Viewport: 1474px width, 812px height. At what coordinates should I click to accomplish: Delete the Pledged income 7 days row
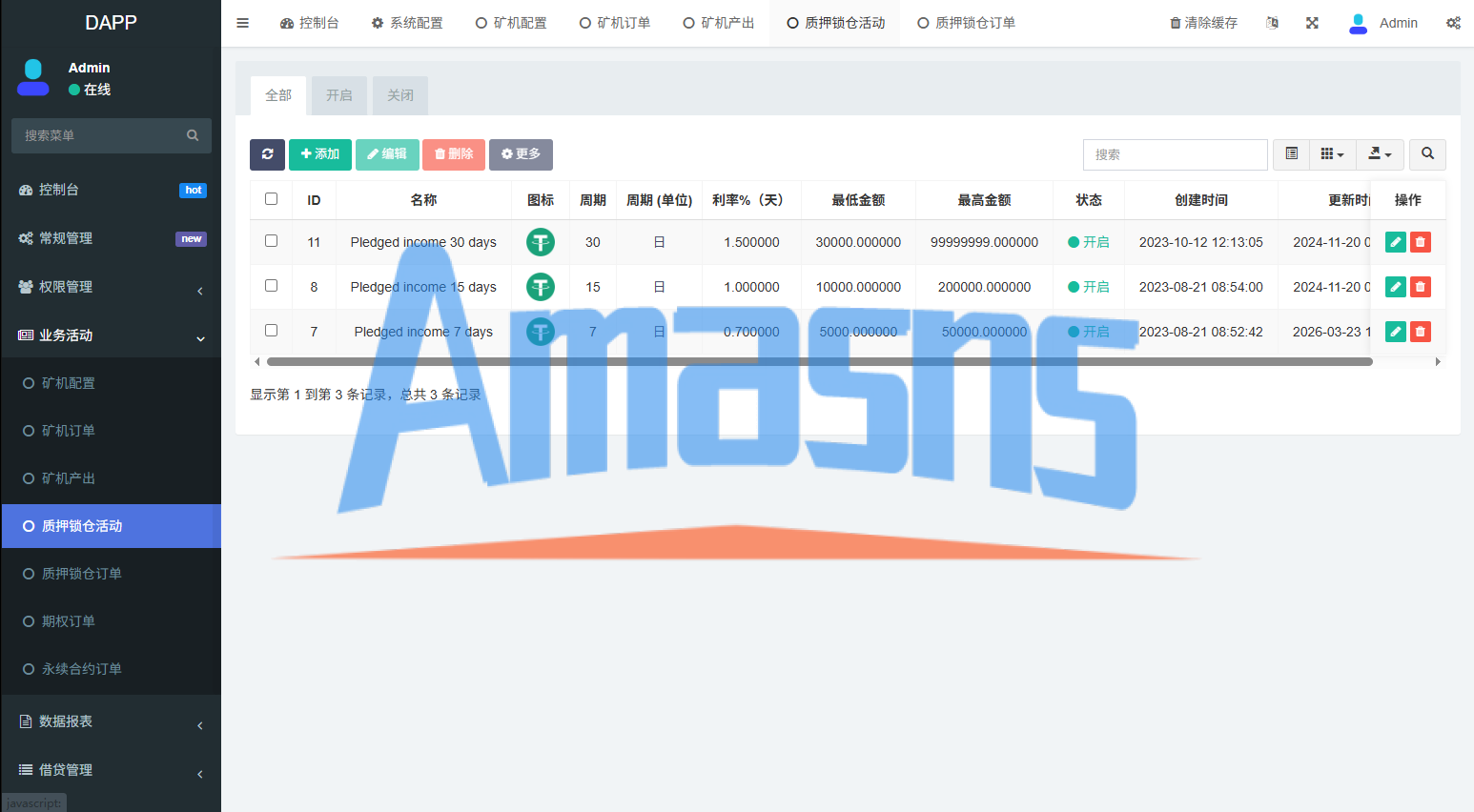[x=1421, y=332]
